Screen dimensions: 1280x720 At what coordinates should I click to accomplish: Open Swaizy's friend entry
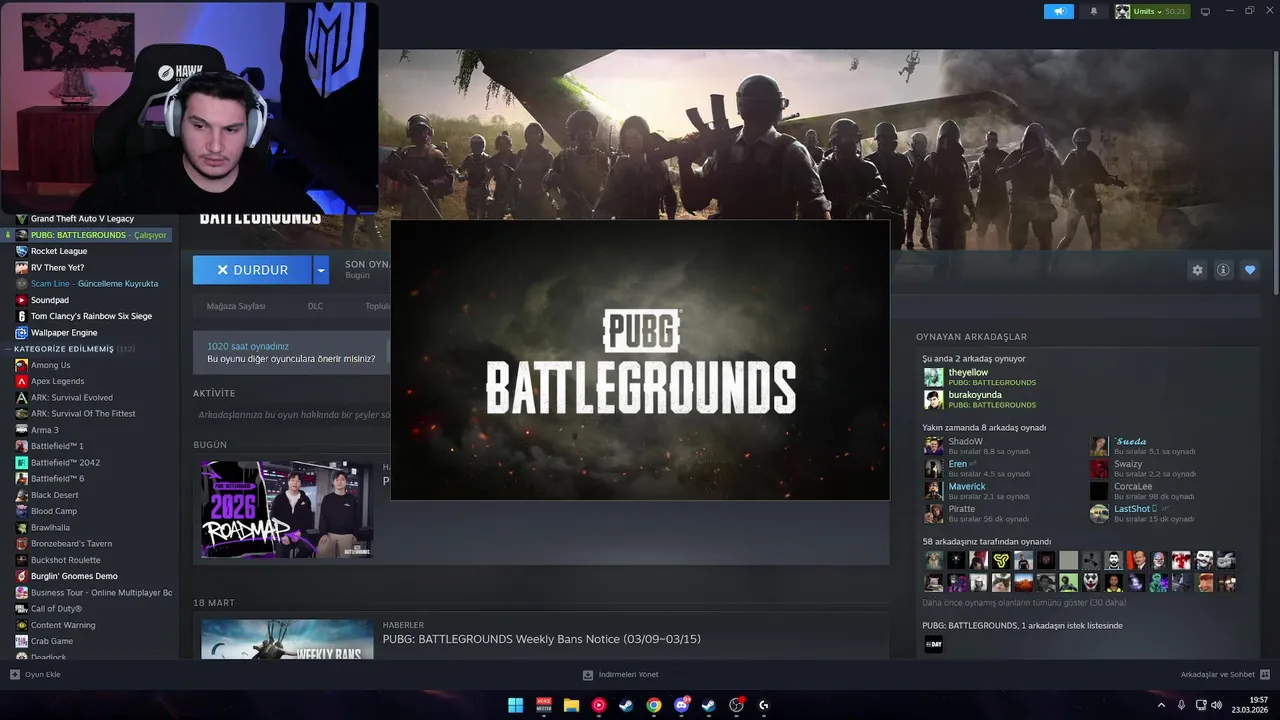[1143, 468]
